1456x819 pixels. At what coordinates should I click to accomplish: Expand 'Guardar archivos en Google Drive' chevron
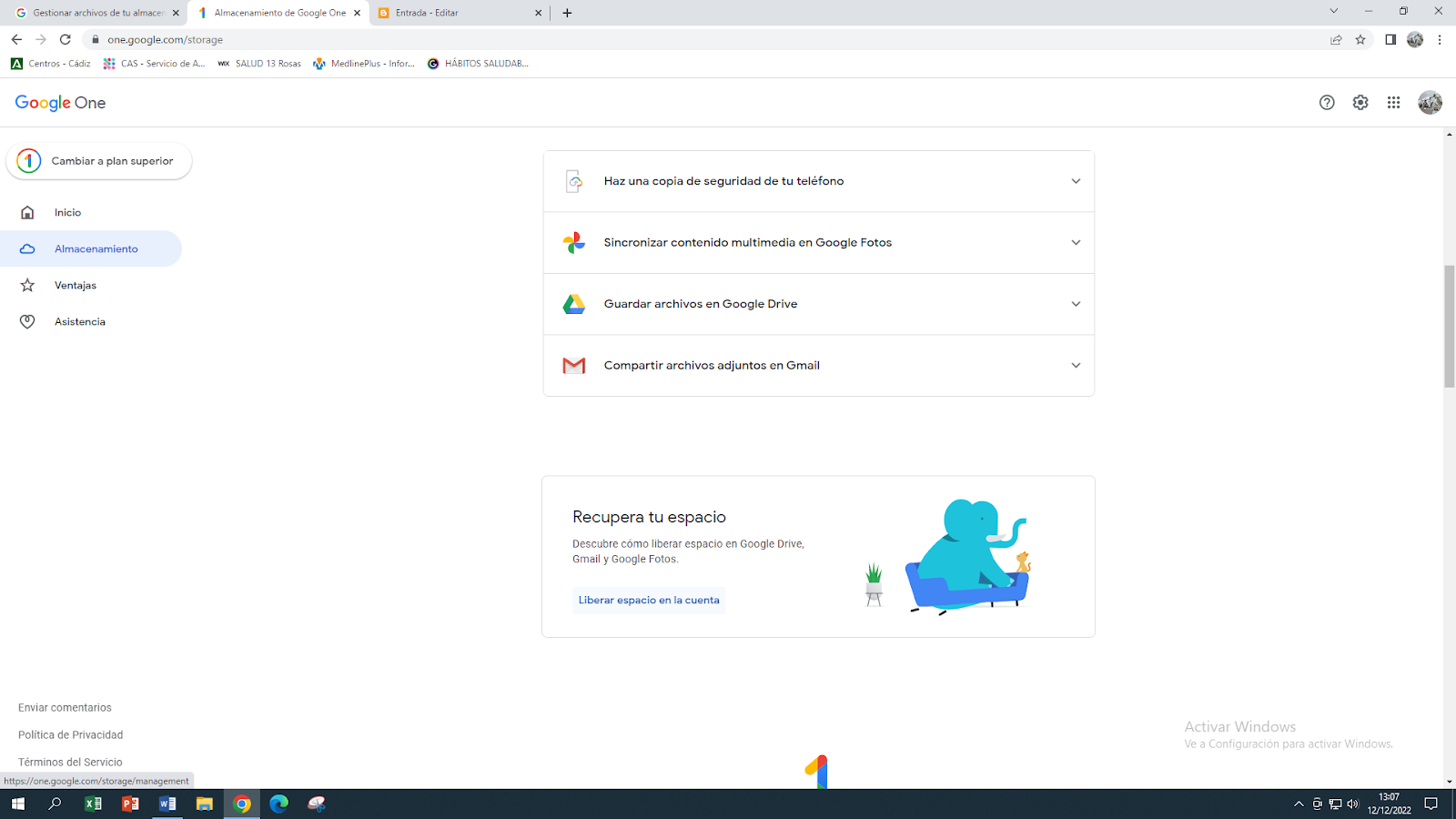pos(1076,304)
